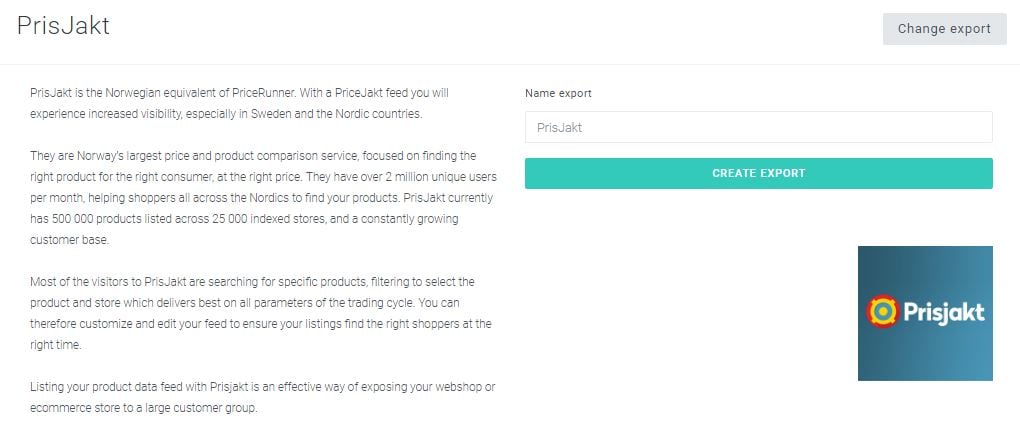Click the white Prisjakt wordmark in logo
This screenshot has height=424, width=1020.
pyautogui.click(x=944, y=313)
